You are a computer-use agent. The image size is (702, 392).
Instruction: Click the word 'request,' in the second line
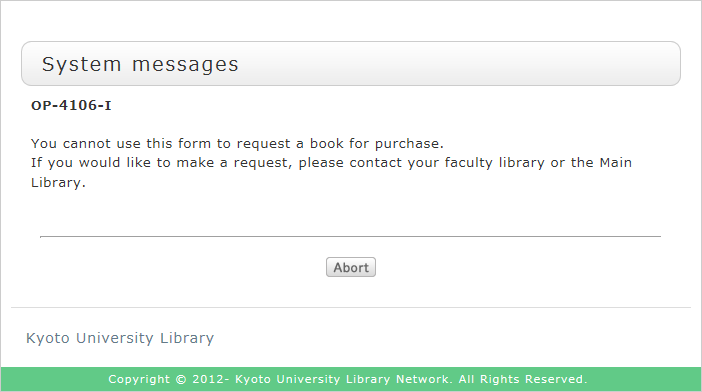pyautogui.click(x=263, y=163)
